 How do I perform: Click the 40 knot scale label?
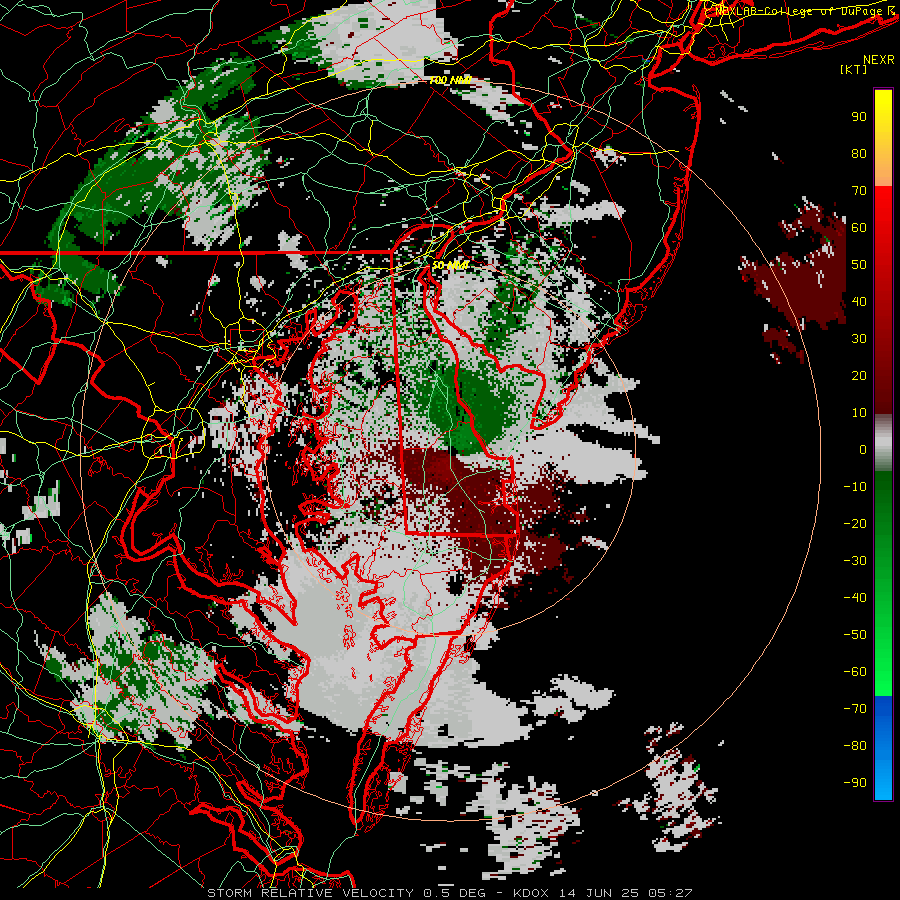pos(859,301)
